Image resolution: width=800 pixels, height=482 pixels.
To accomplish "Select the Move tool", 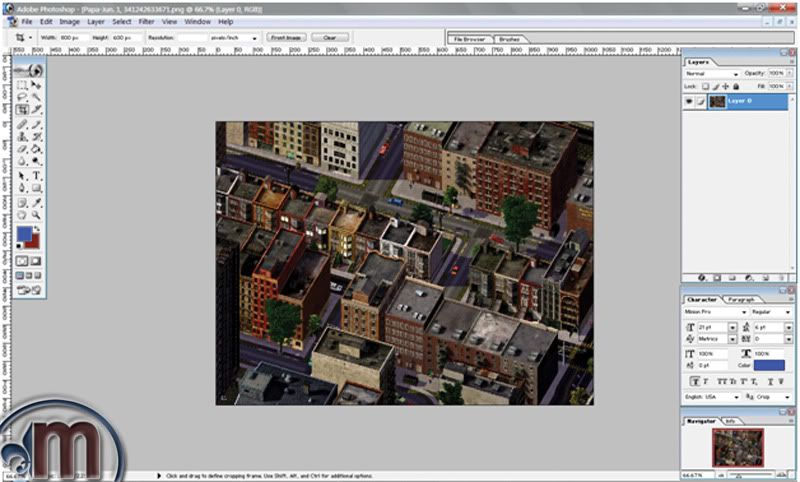I will [37, 86].
